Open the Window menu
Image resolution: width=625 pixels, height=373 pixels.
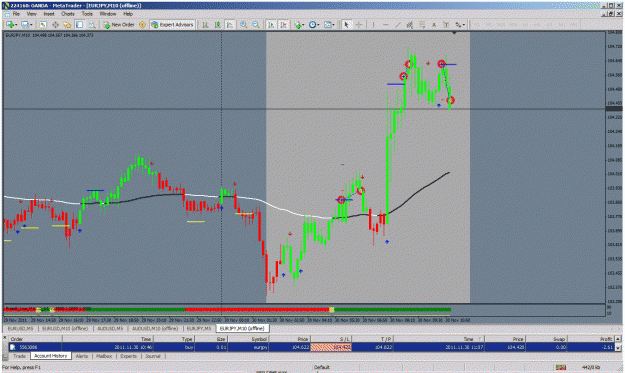click(x=108, y=14)
